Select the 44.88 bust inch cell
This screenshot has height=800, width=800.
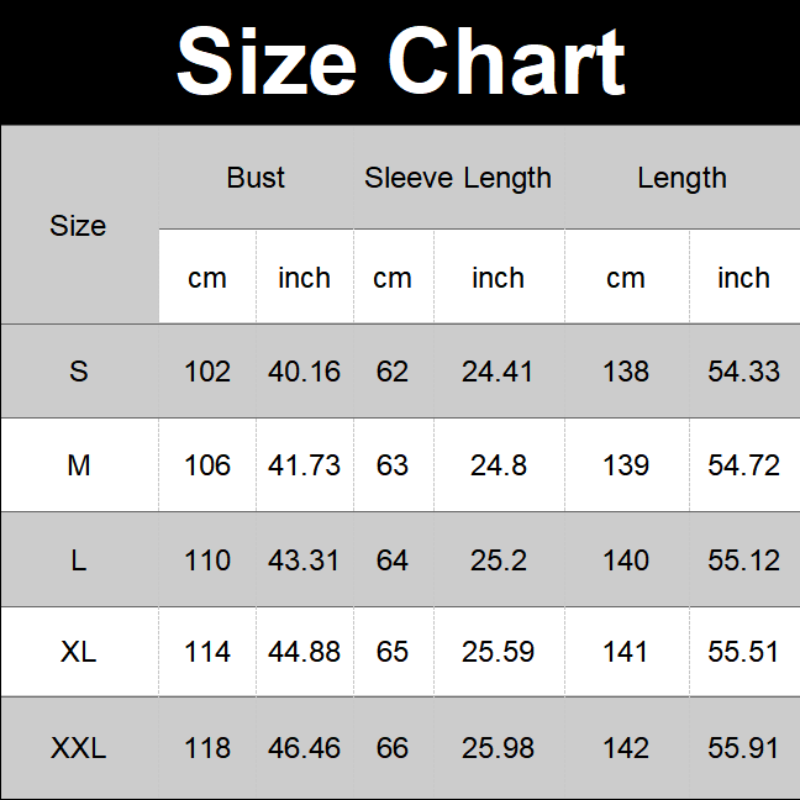pyautogui.click(x=304, y=653)
